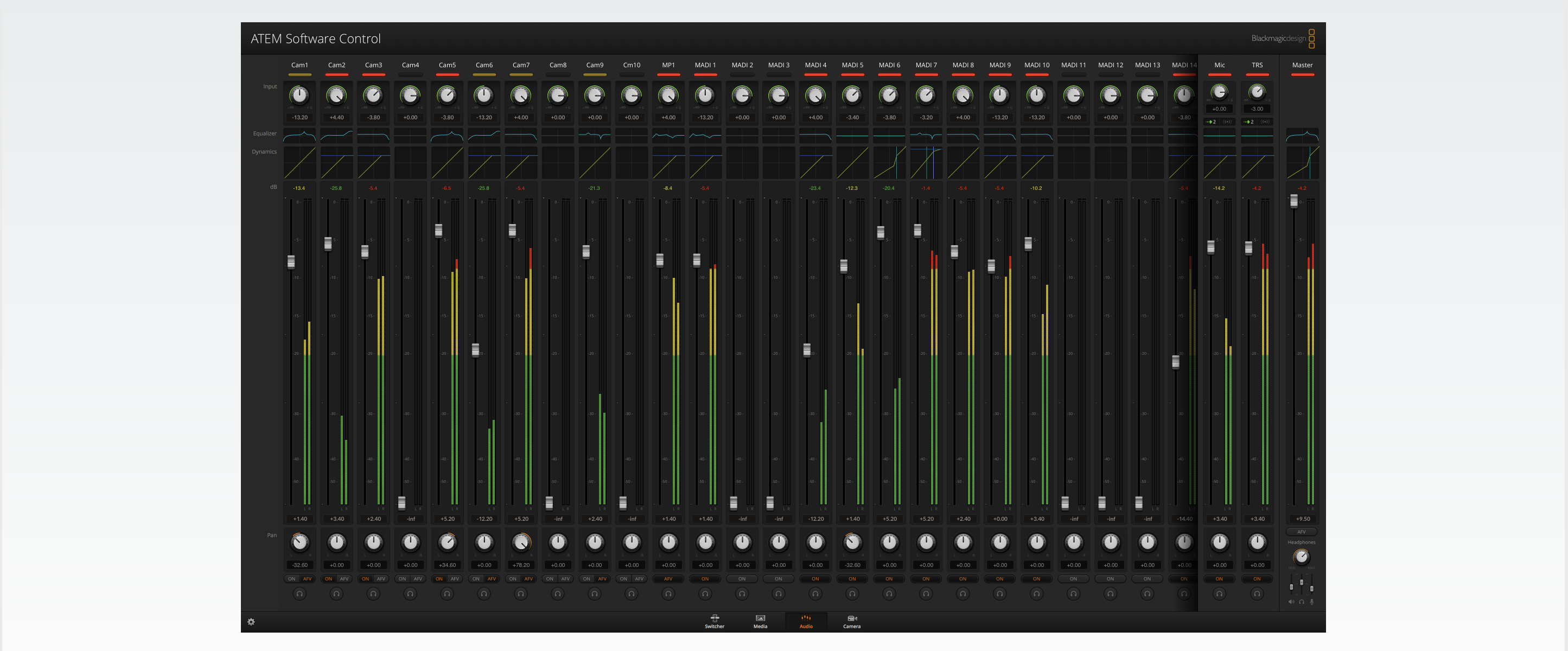
Task: Solo MADI 4 via headphone icon
Action: [815, 594]
